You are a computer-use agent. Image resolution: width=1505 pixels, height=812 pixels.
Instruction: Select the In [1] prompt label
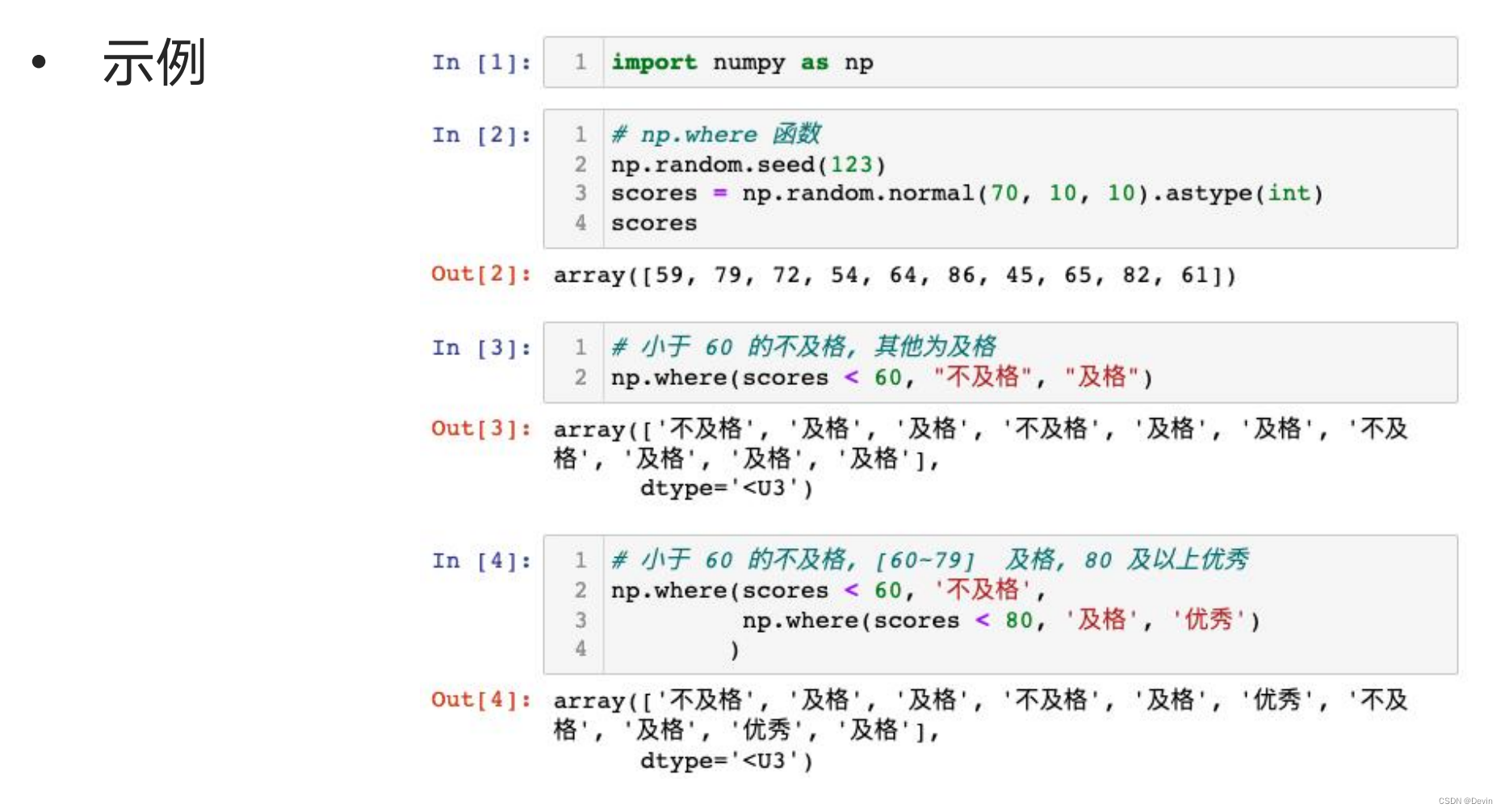[482, 62]
